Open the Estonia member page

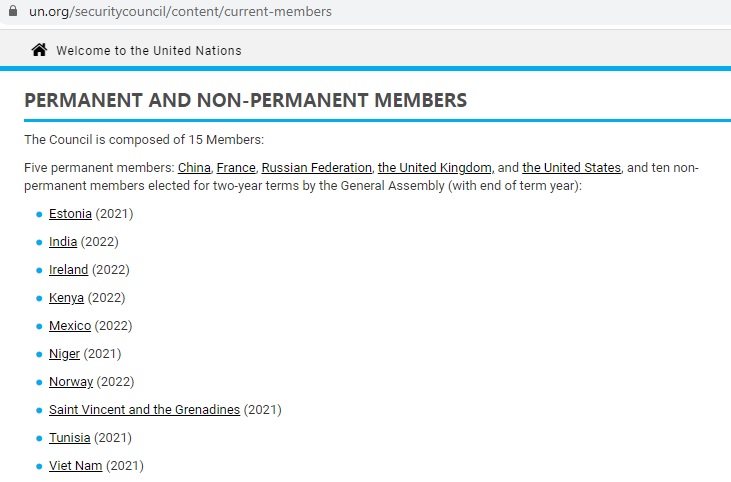[x=70, y=214]
